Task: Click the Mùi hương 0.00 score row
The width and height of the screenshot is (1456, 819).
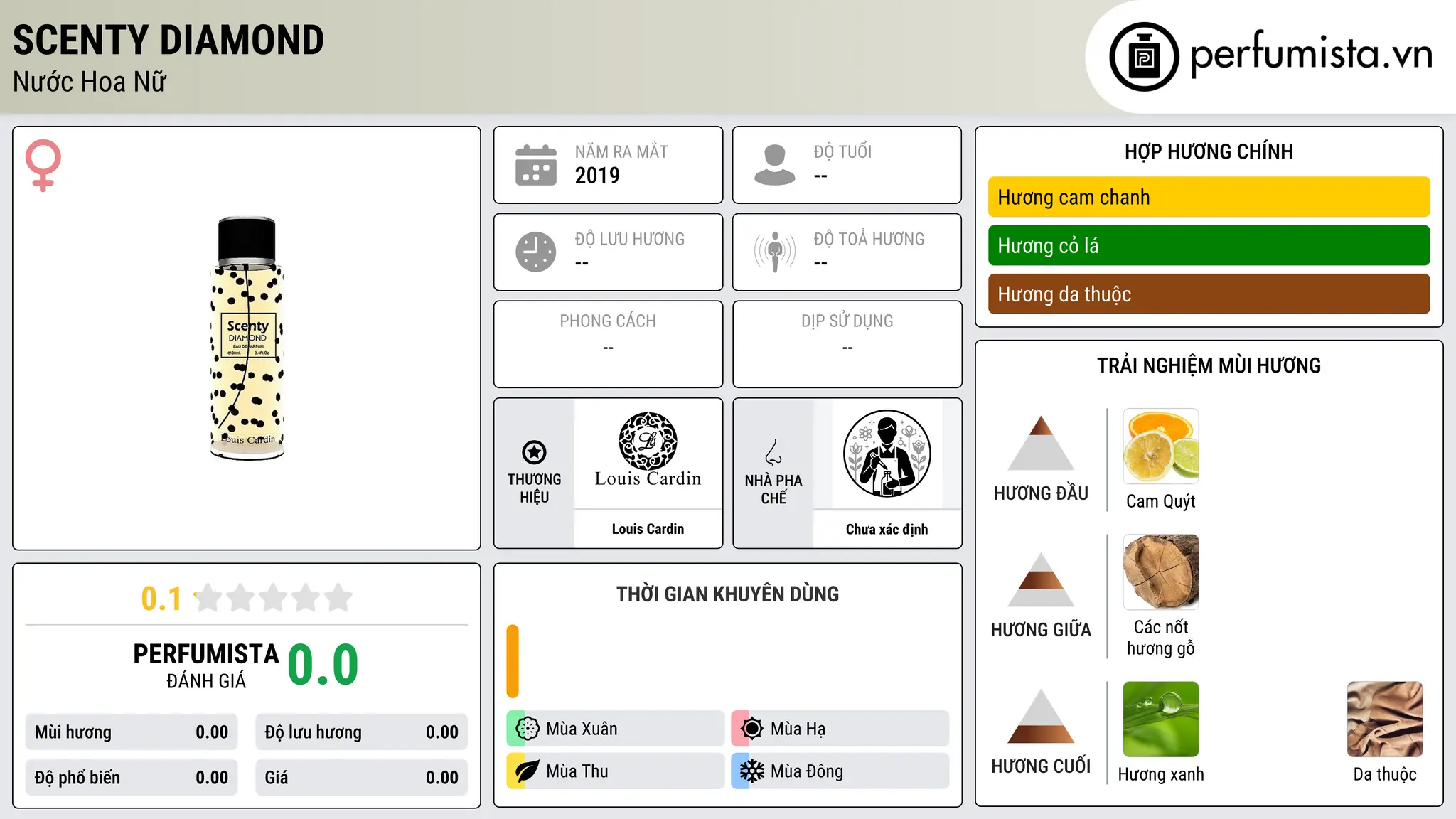Action: (x=132, y=732)
